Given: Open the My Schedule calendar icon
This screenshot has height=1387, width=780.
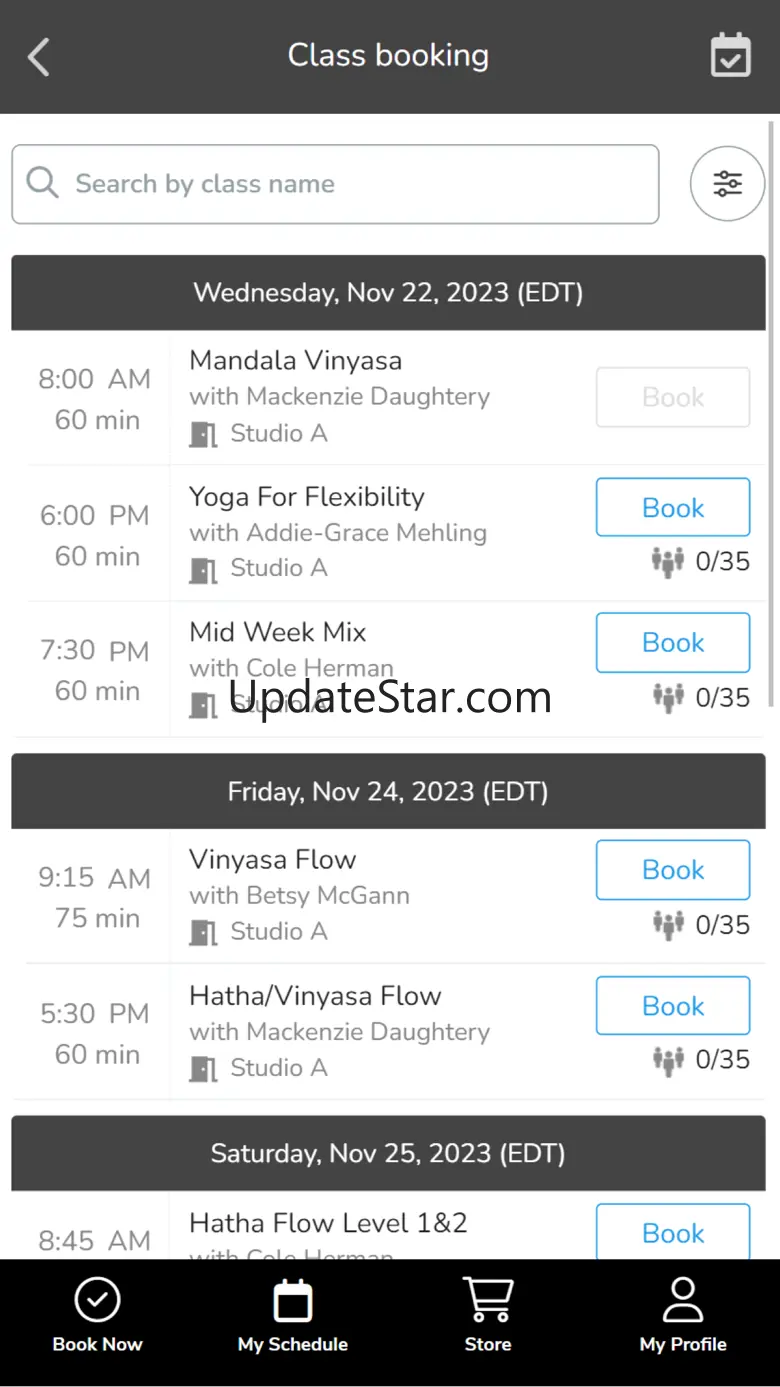Looking at the screenshot, I should (292, 1301).
